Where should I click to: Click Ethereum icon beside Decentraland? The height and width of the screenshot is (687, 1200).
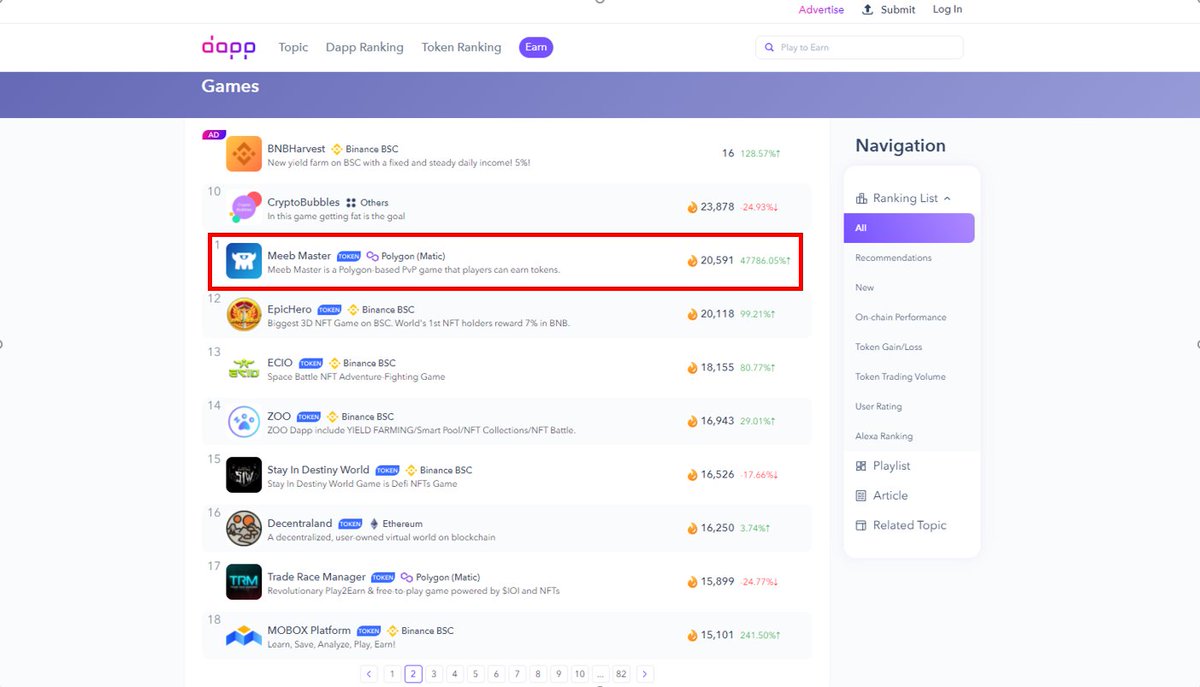point(374,523)
